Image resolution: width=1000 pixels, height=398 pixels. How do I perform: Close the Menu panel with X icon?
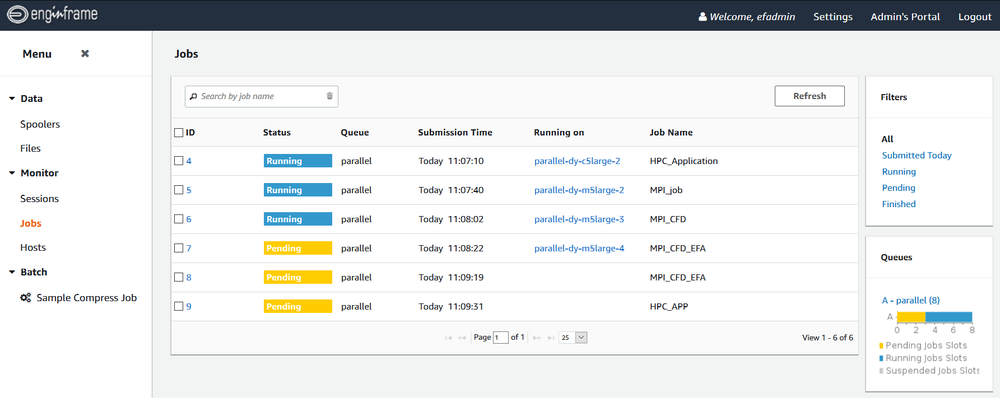[85, 54]
